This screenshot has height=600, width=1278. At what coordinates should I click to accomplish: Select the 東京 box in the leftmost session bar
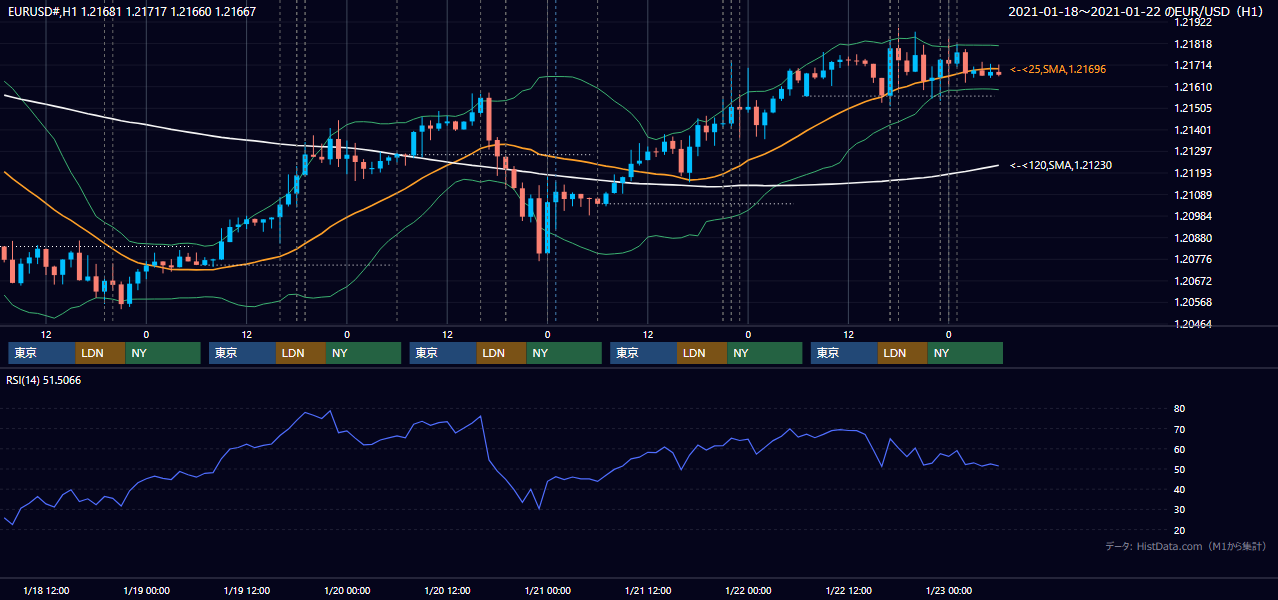coord(42,353)
